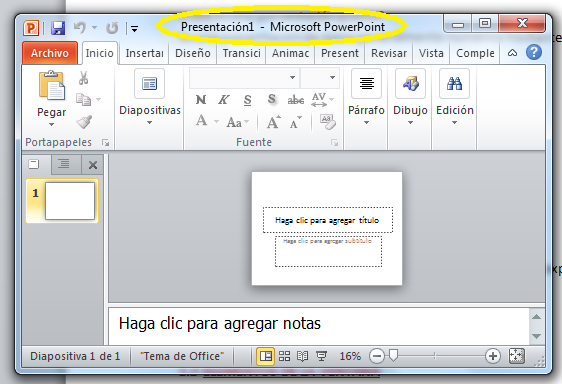Screen dimensions: 562x384
Task: Open PowerPoint Help question mark
Action: click(534, 52)
